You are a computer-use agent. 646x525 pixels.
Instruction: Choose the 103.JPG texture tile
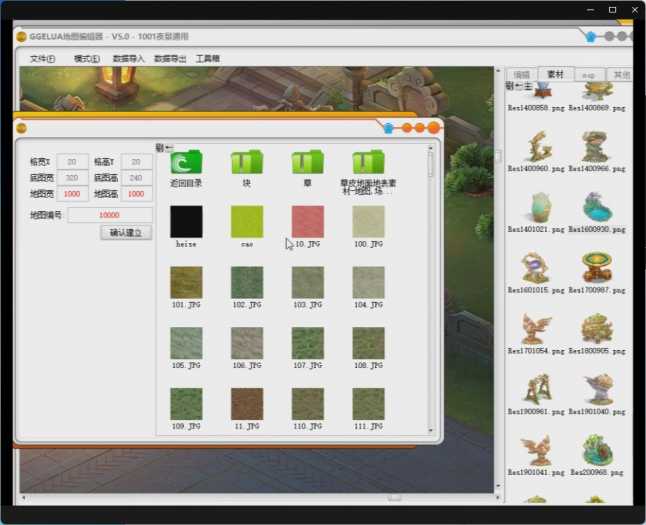308,282
